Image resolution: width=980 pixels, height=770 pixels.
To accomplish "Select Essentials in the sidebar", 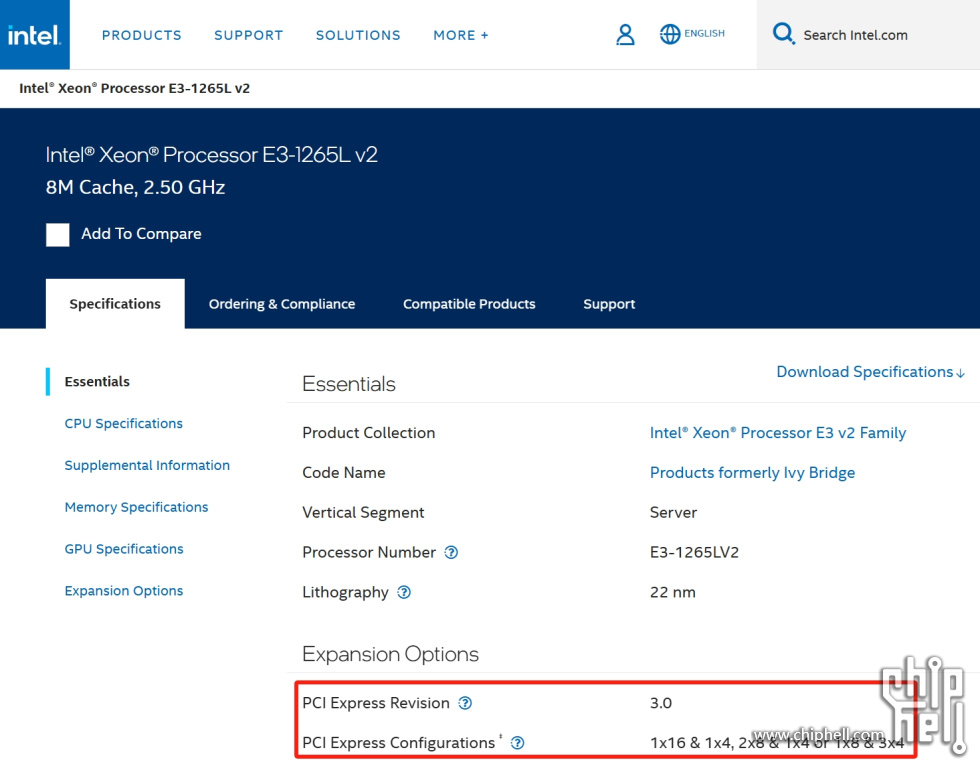I will click(x=98, y=382).
